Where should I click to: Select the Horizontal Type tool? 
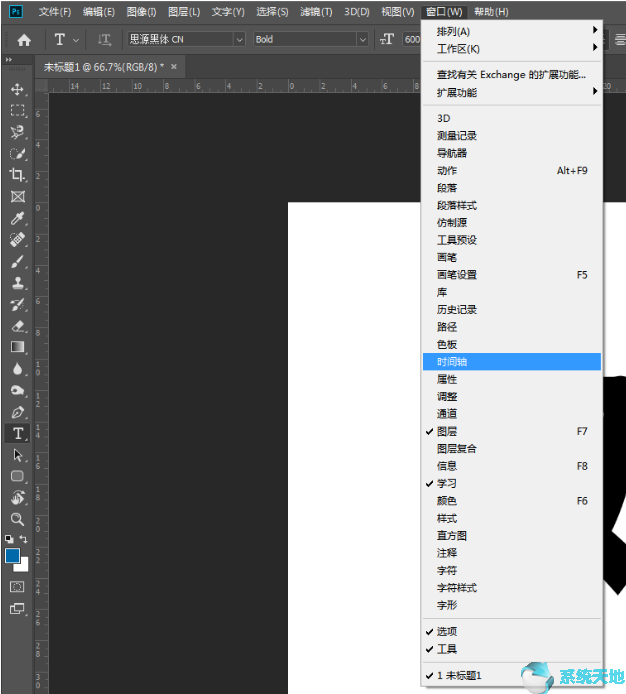(17, 433)
